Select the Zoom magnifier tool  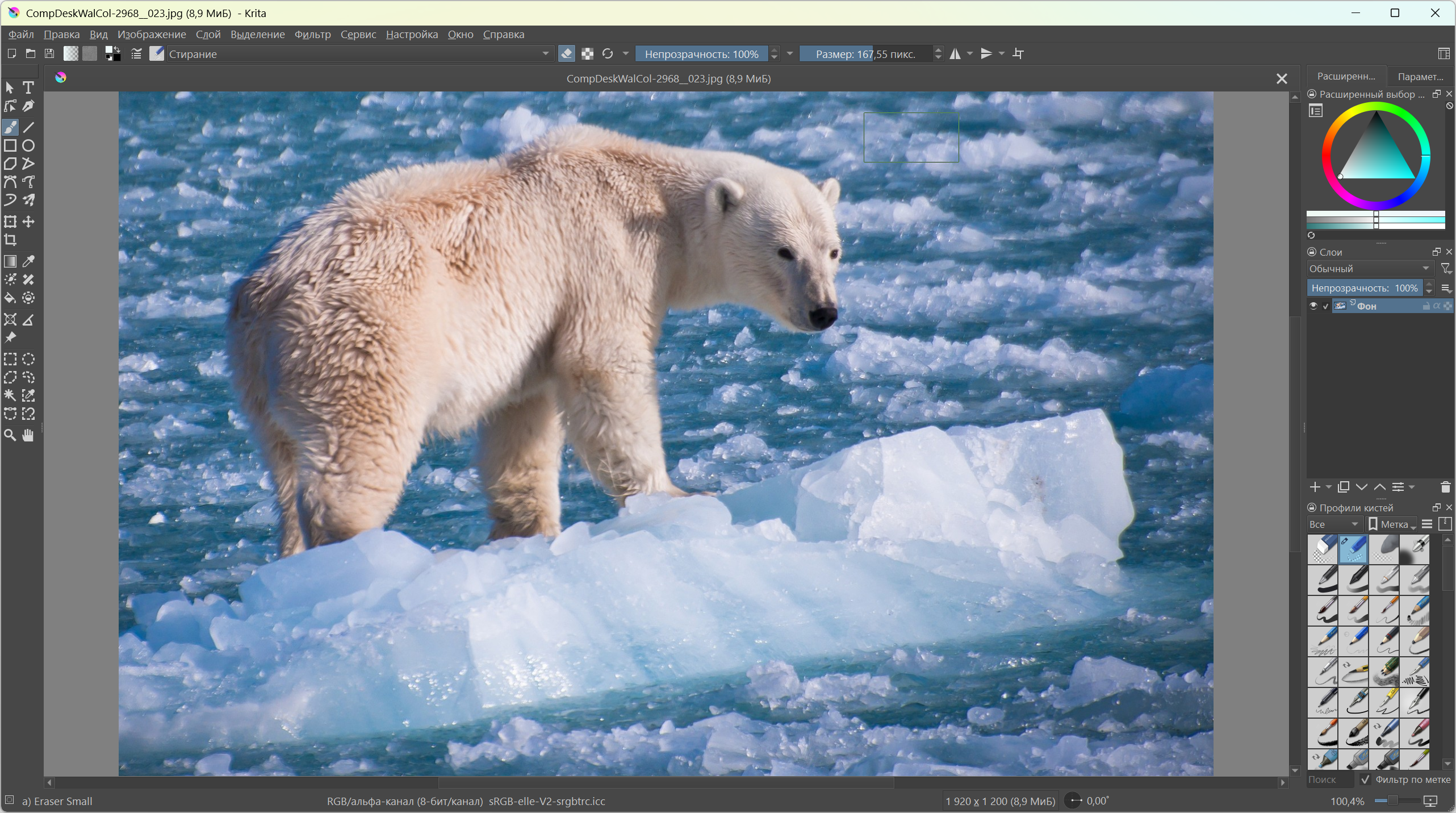click(x=10, y=435)
